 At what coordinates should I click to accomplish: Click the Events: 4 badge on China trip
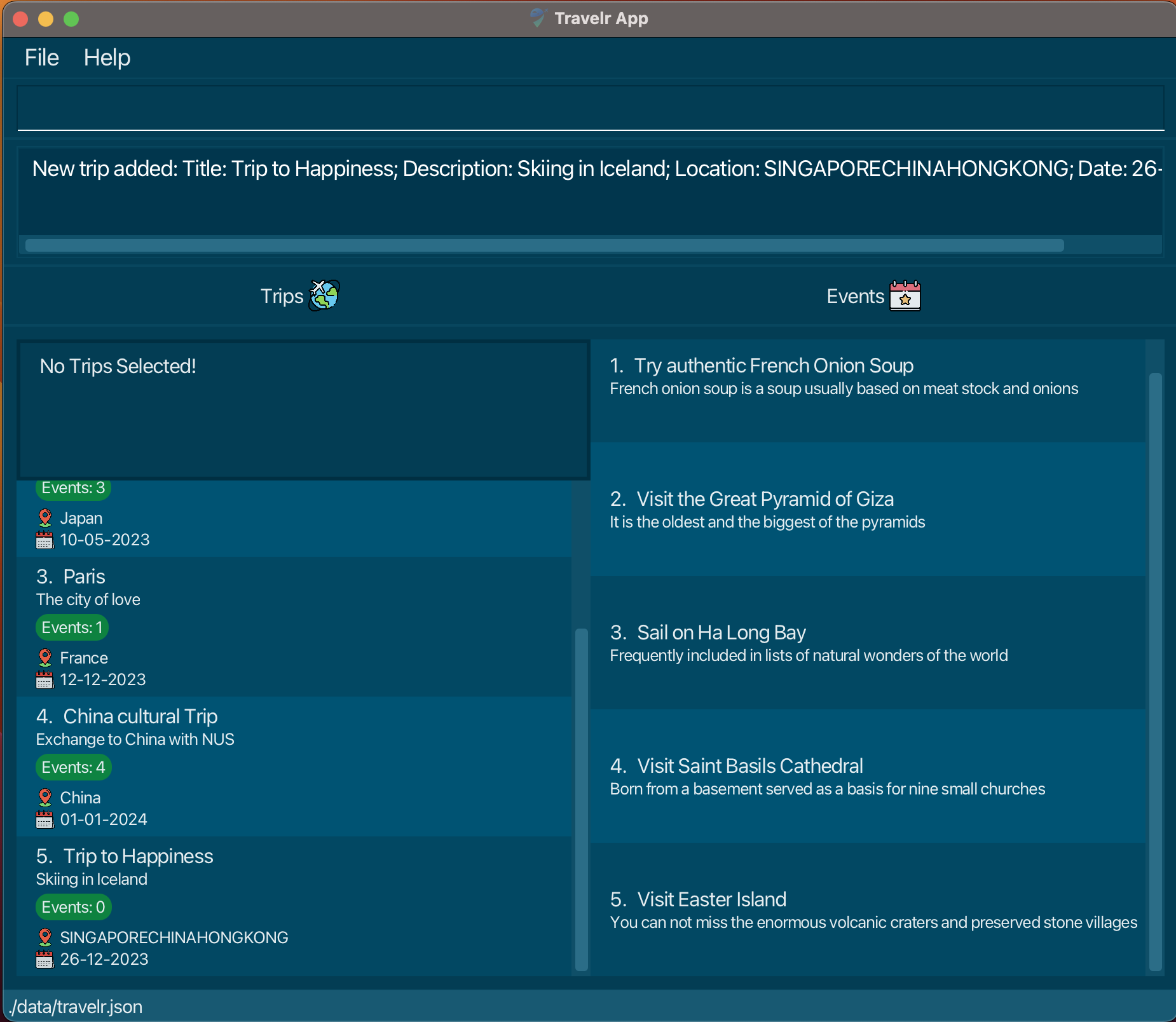click(74, 767)
